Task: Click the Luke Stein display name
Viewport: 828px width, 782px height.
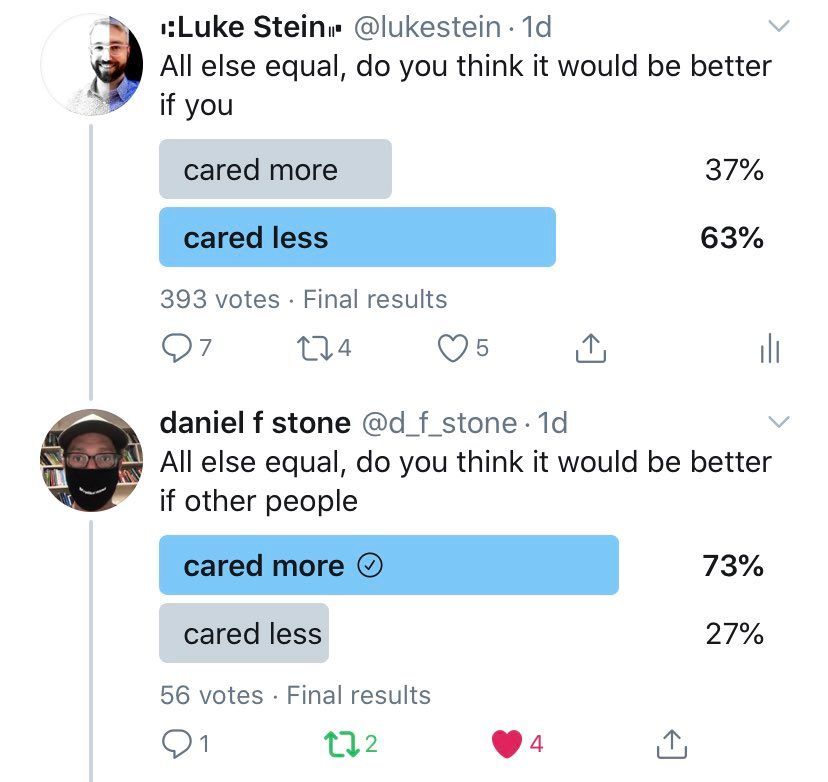Action: [x=250, y=29]
